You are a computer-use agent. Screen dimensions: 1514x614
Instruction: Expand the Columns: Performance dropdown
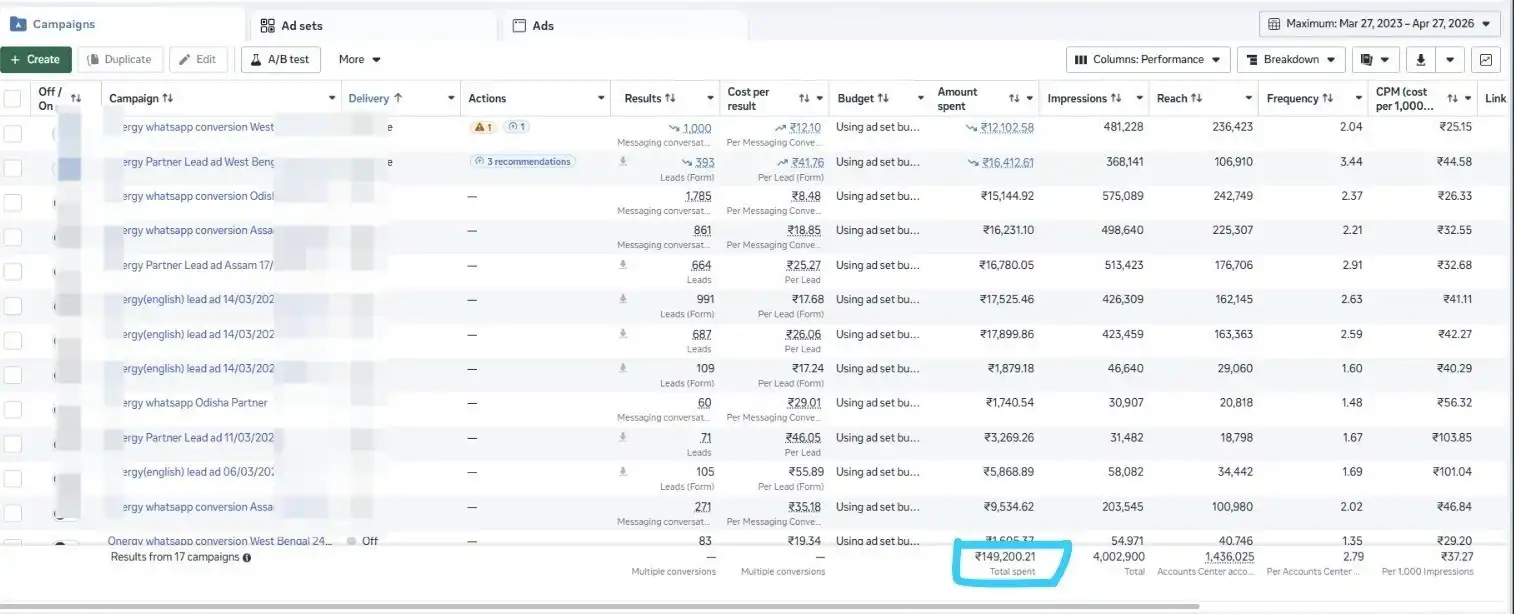[1147, 60]
